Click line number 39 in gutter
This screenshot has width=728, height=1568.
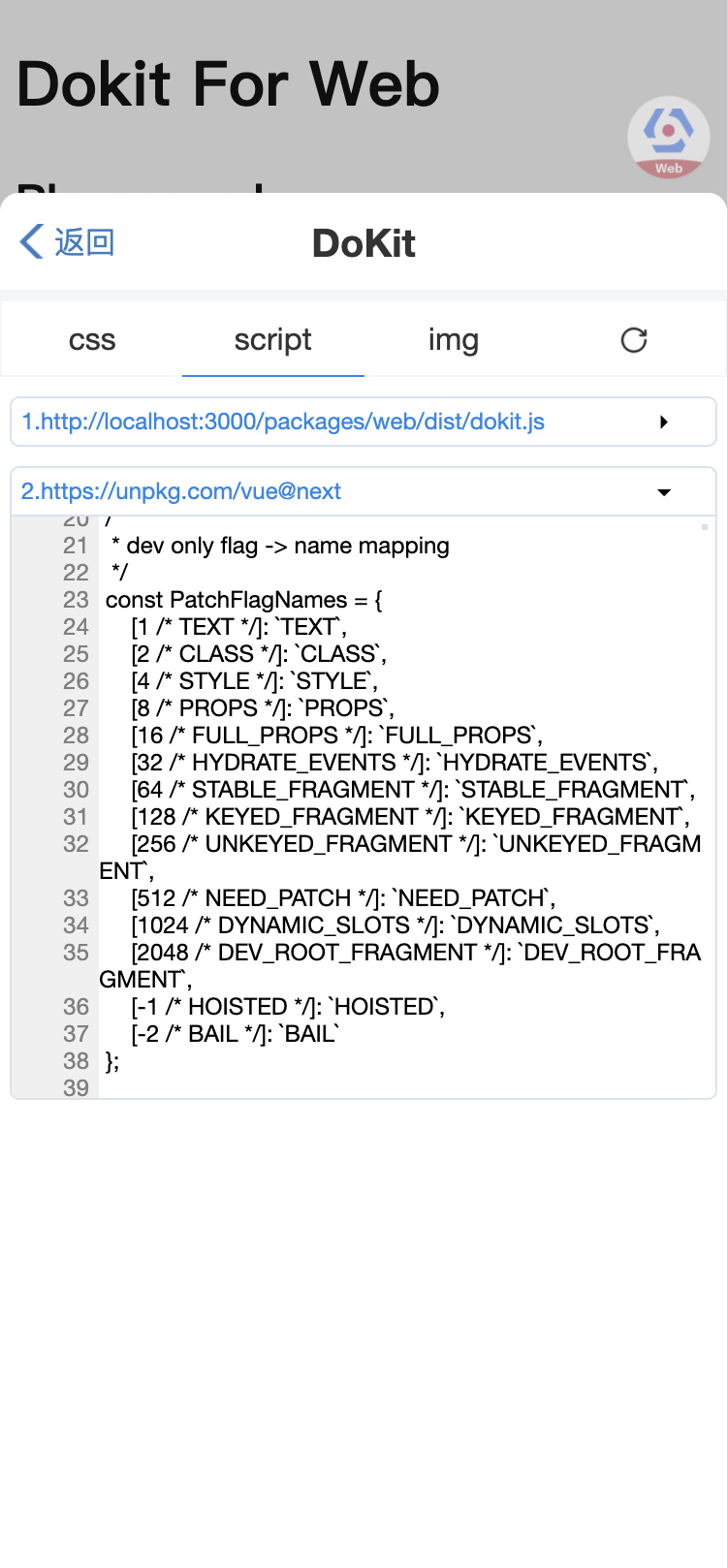click(76, 1088)
